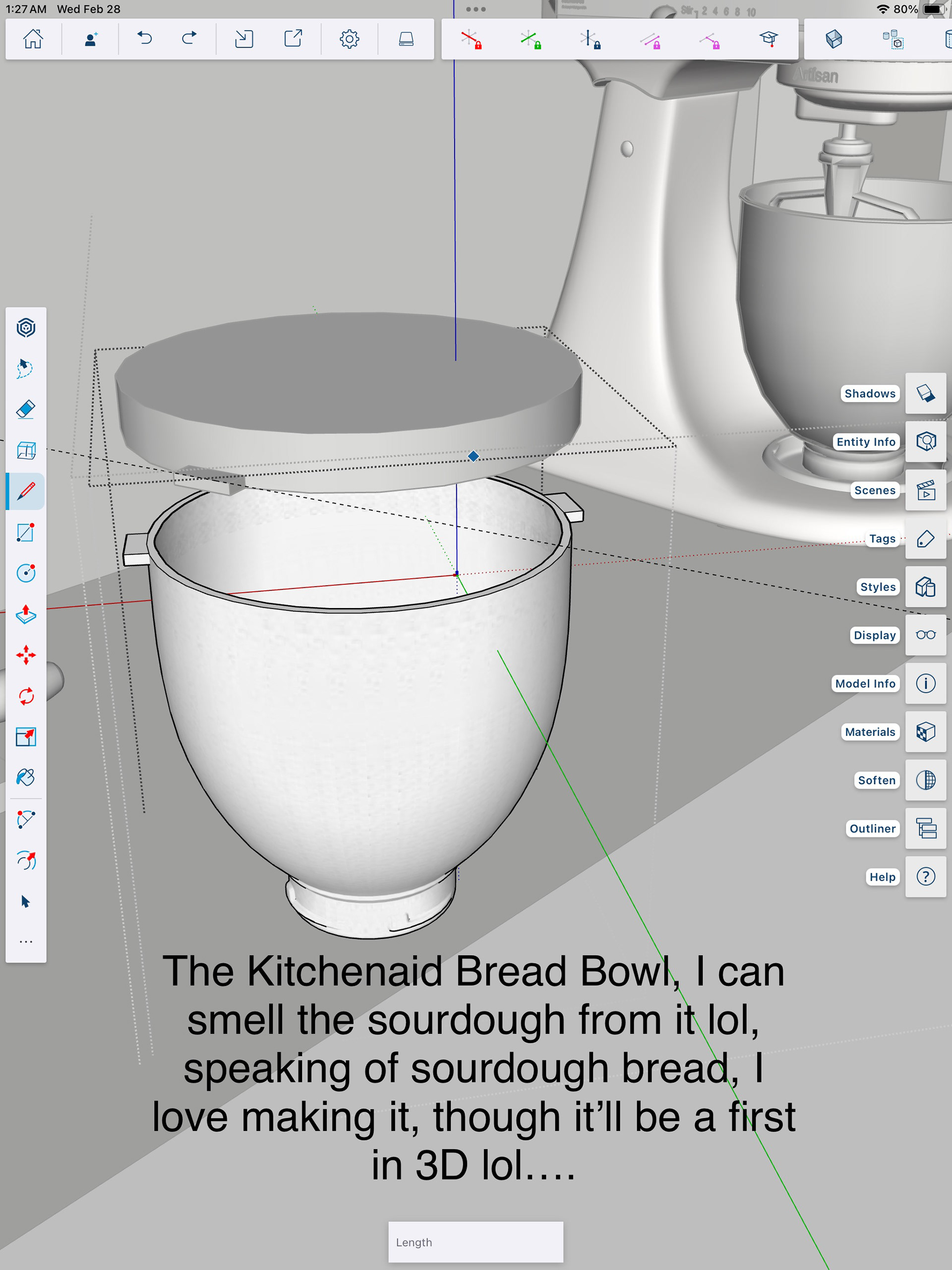Open the Outliner panel
The image size is (952, 1270).
tap(925, 829)
